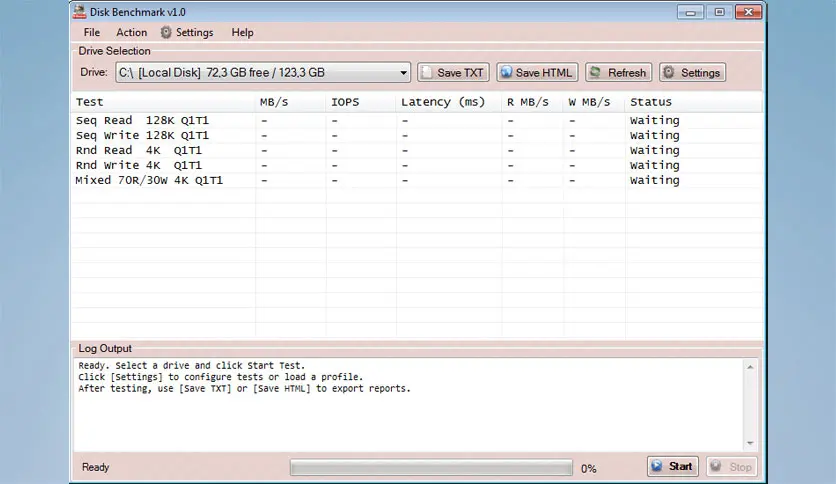Click the Save HTML button
Viewport: 836px width, 484px height.
click(537, 72)
